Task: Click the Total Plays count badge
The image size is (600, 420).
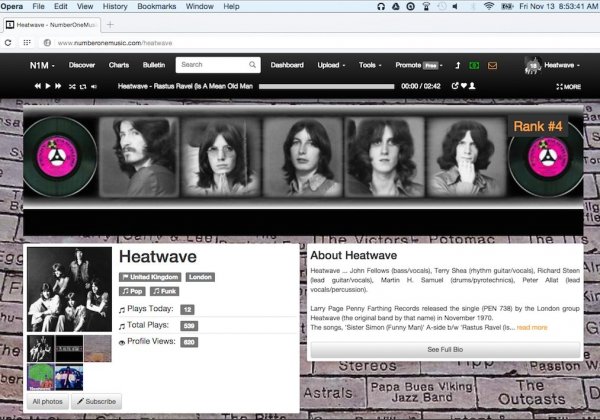Action: (189, 326)
